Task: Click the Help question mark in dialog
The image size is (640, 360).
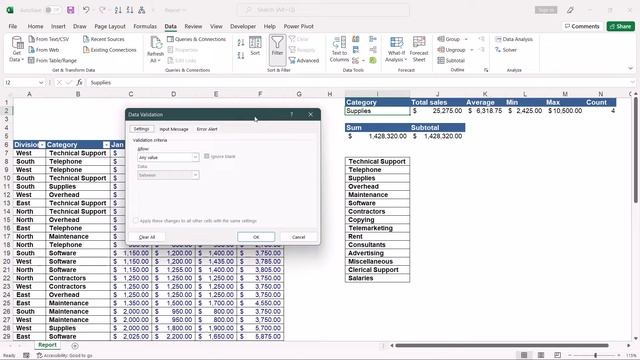Action: [x=291, y=115]
